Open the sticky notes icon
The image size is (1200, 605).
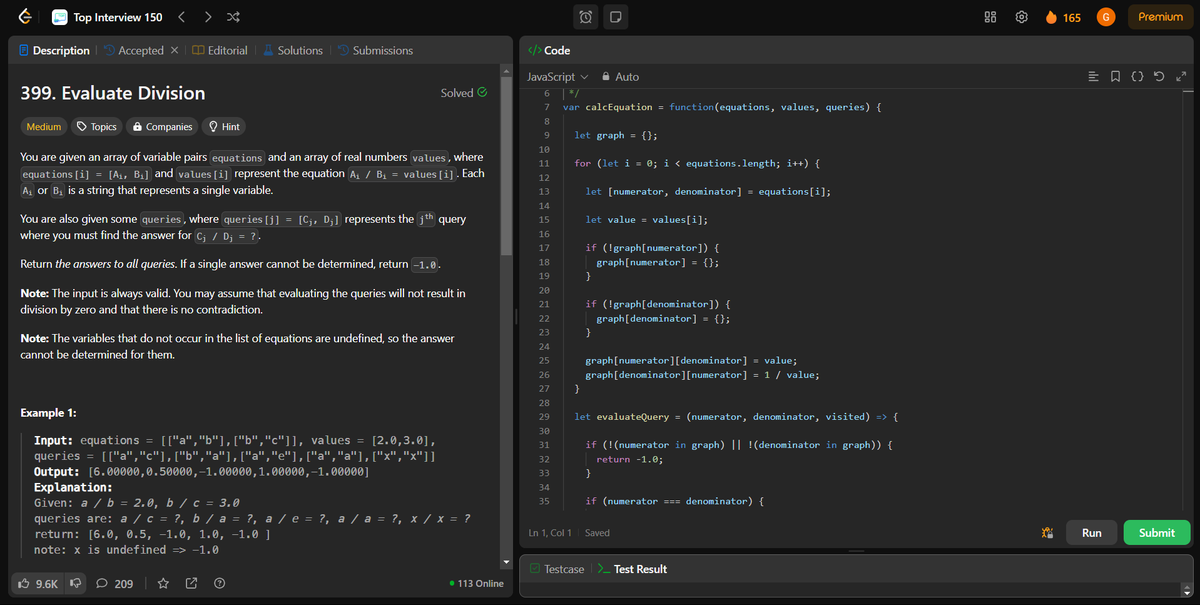pyautogui.click(x=615, y=17)
